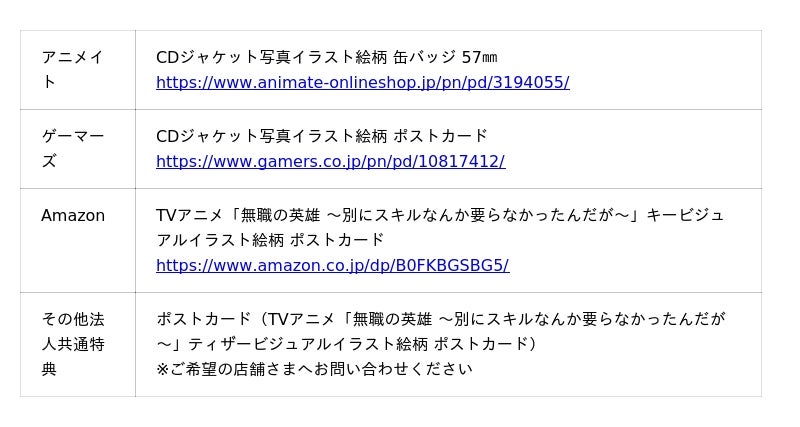Open the amazon.co.jp B0FKBGSBG5 link
Viewport: 800px width, 427px height.
(333, 265)
